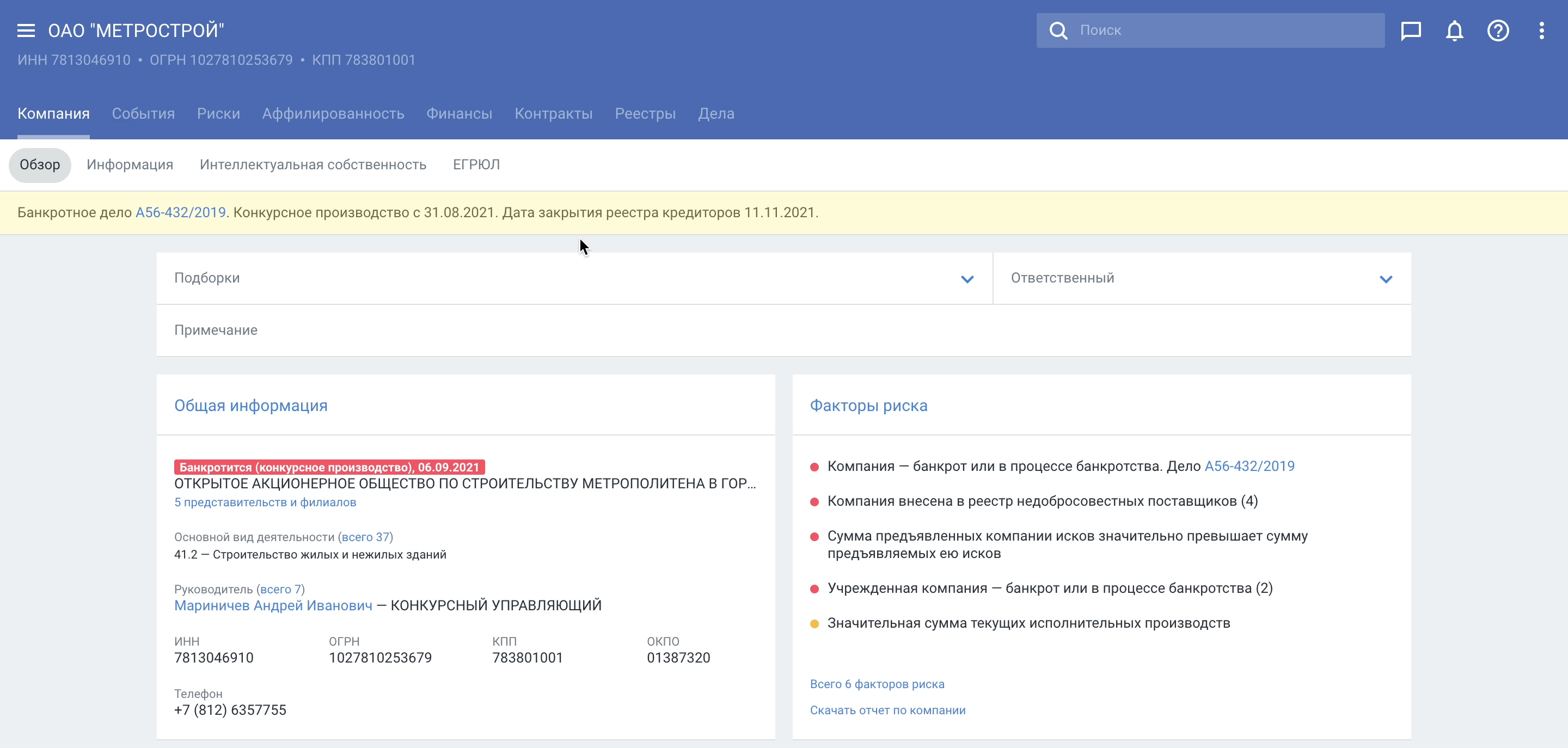Click the всего 37 activities link
1568x748 pixels.
pyautogui.click(x=366, y=537)
